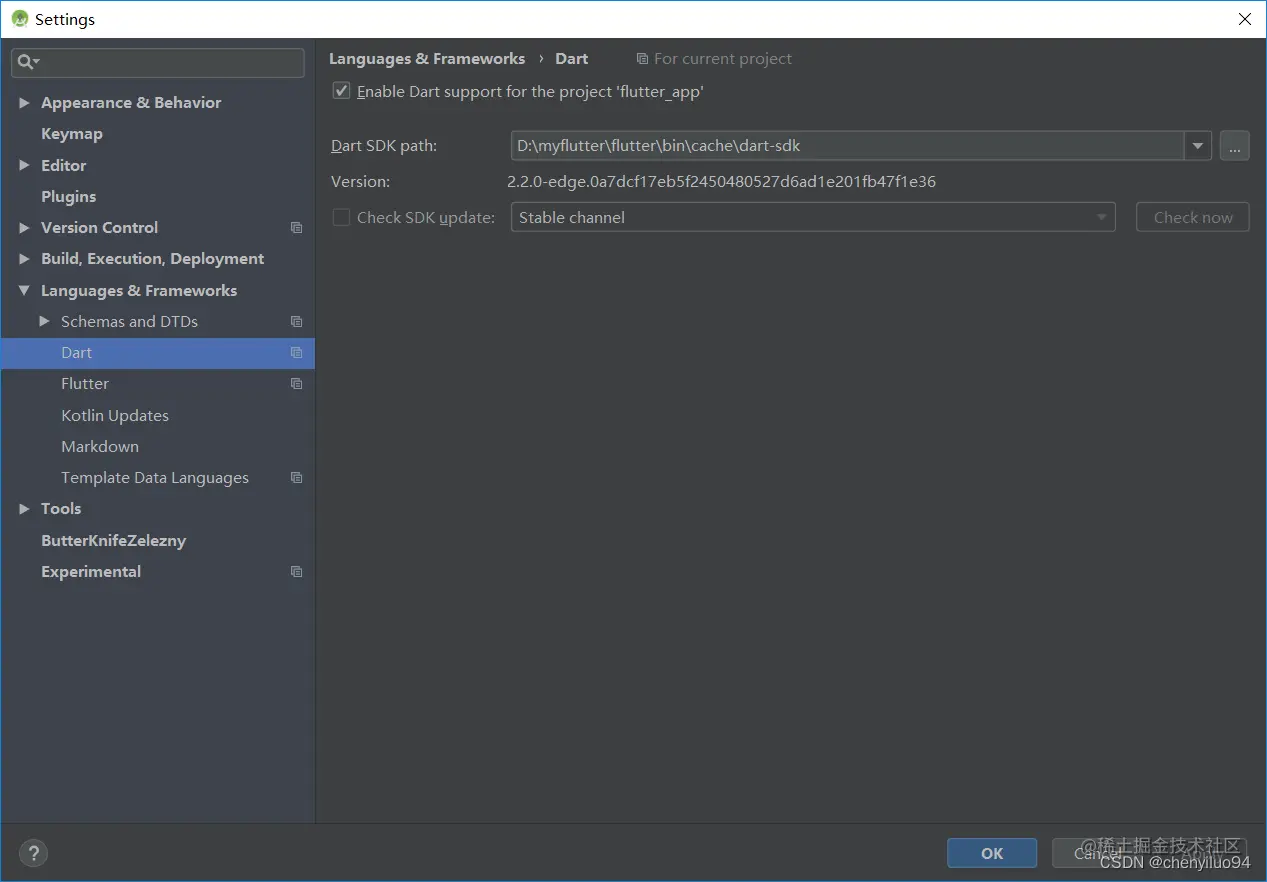Open the Dart SDK path dropdown arrow
This screenshot has width=1267, height=882.
[1198, 146]
